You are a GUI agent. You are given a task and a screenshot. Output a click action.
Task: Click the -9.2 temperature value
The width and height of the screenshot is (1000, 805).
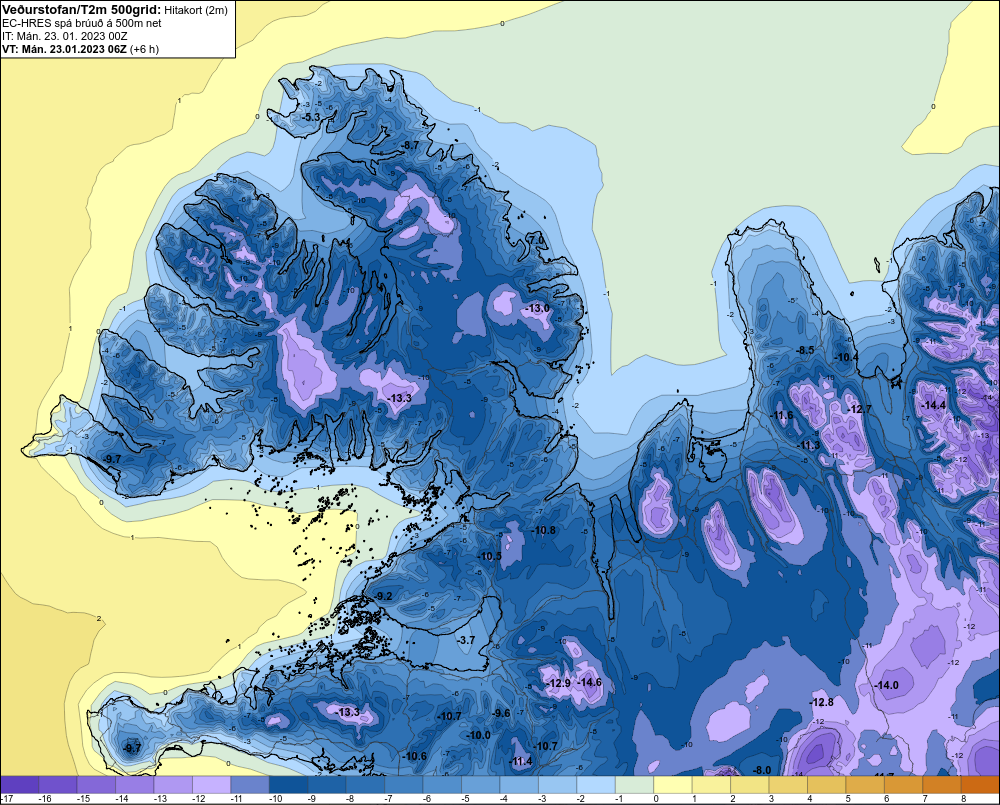(x=383, y=596)
